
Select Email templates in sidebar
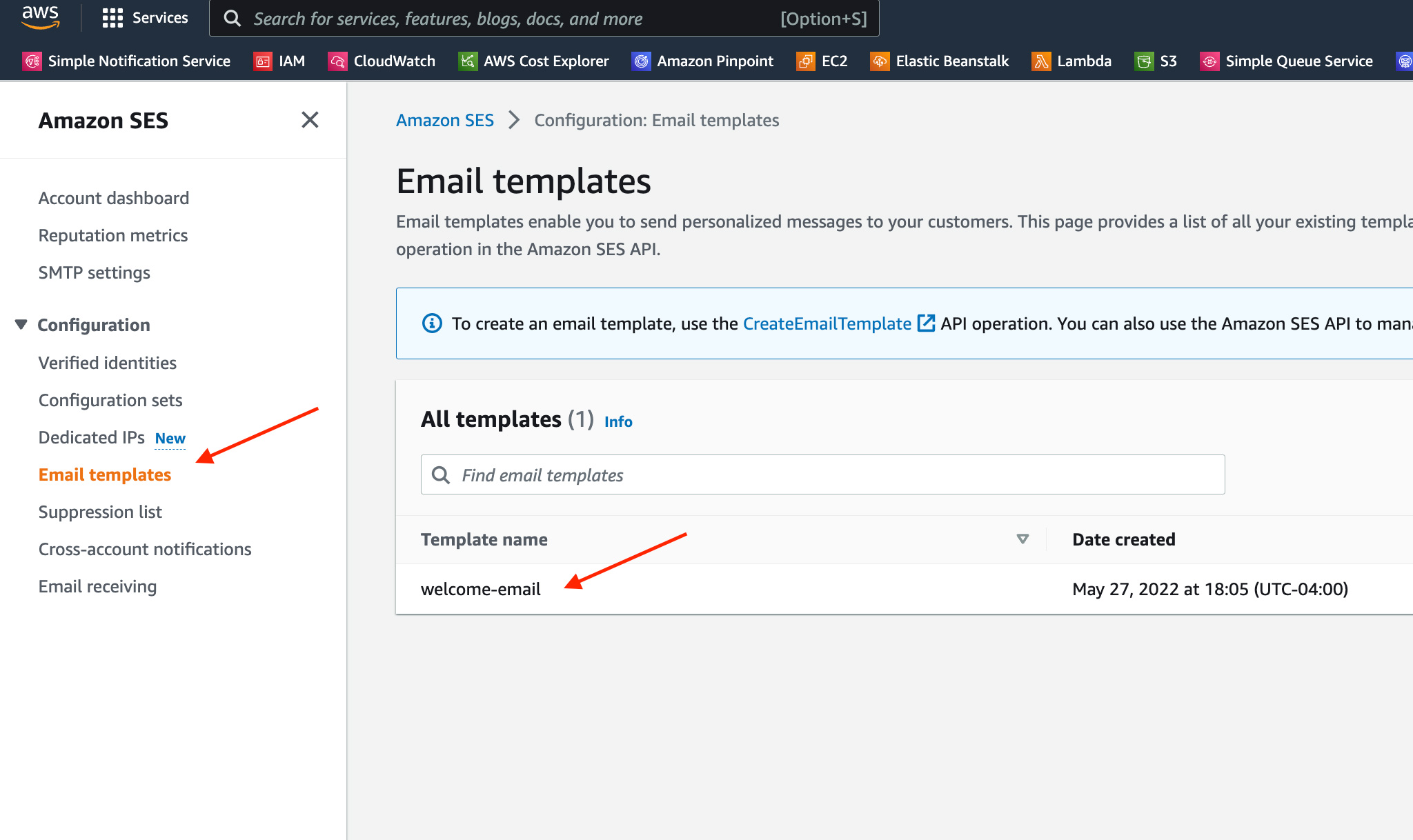point(105,474)
